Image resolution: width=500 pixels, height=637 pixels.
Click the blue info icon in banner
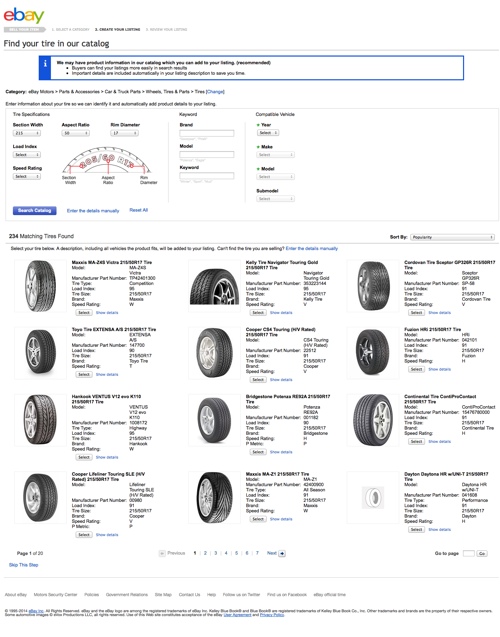[x=45, y=64]
